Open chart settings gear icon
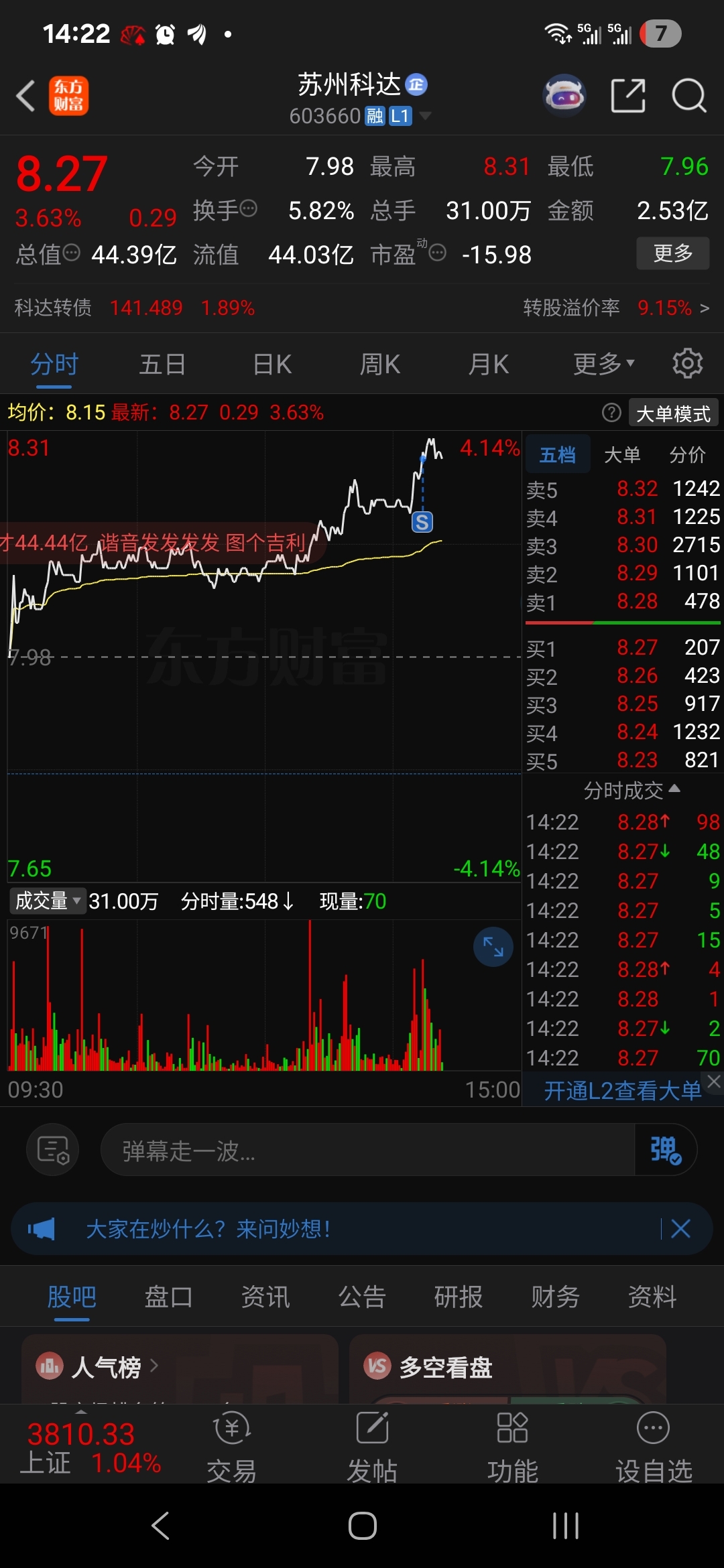724x1568 pixels. click(x=688, y=363)
